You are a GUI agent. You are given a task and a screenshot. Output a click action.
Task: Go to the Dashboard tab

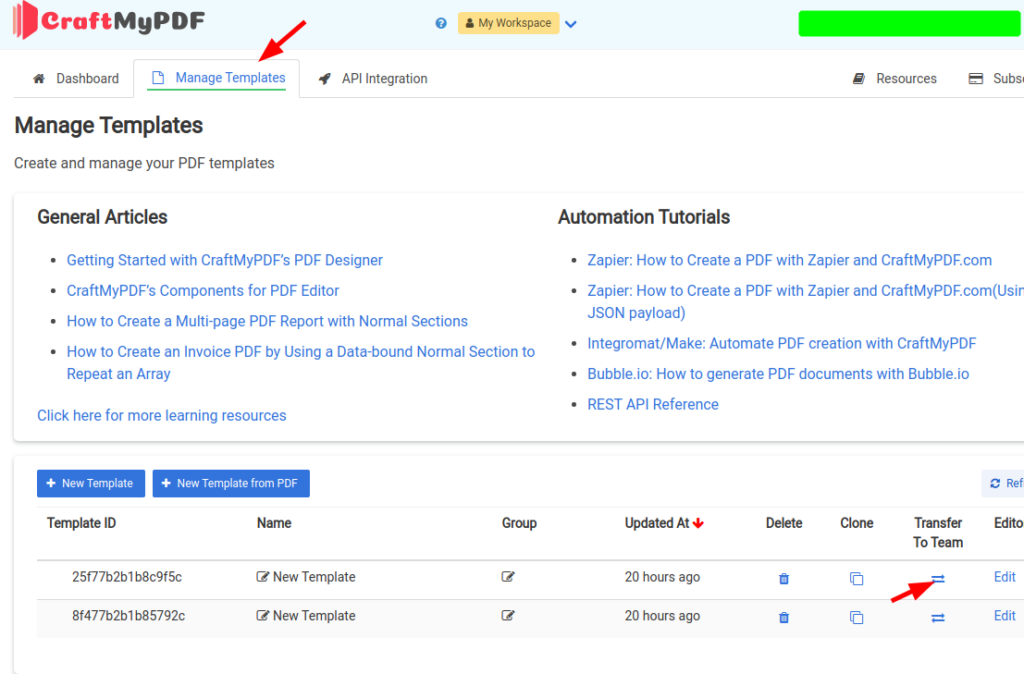pyautogui.click(x=76, y=78)
